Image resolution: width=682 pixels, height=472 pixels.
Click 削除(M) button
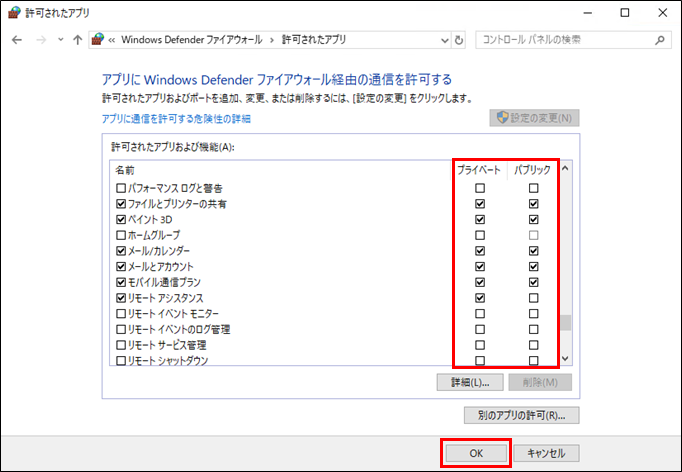(x=540, y=382)
